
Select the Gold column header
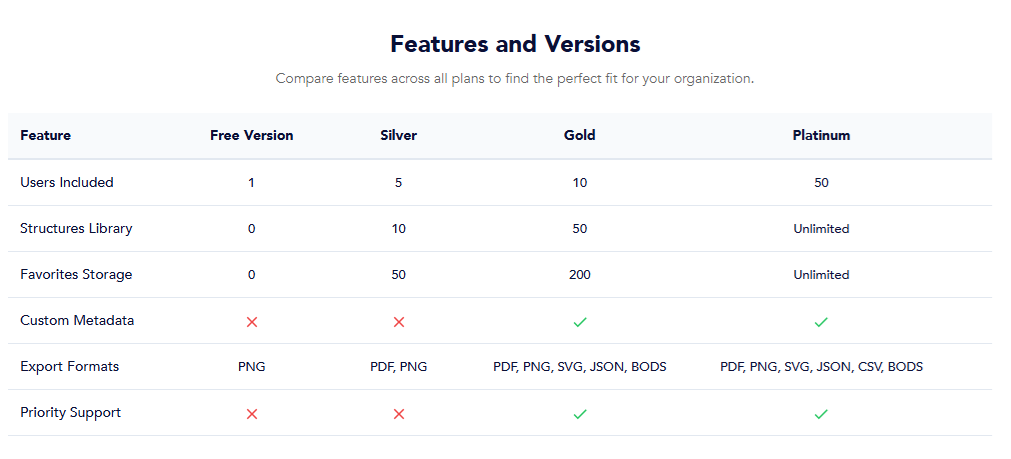(x=580, y=135)
